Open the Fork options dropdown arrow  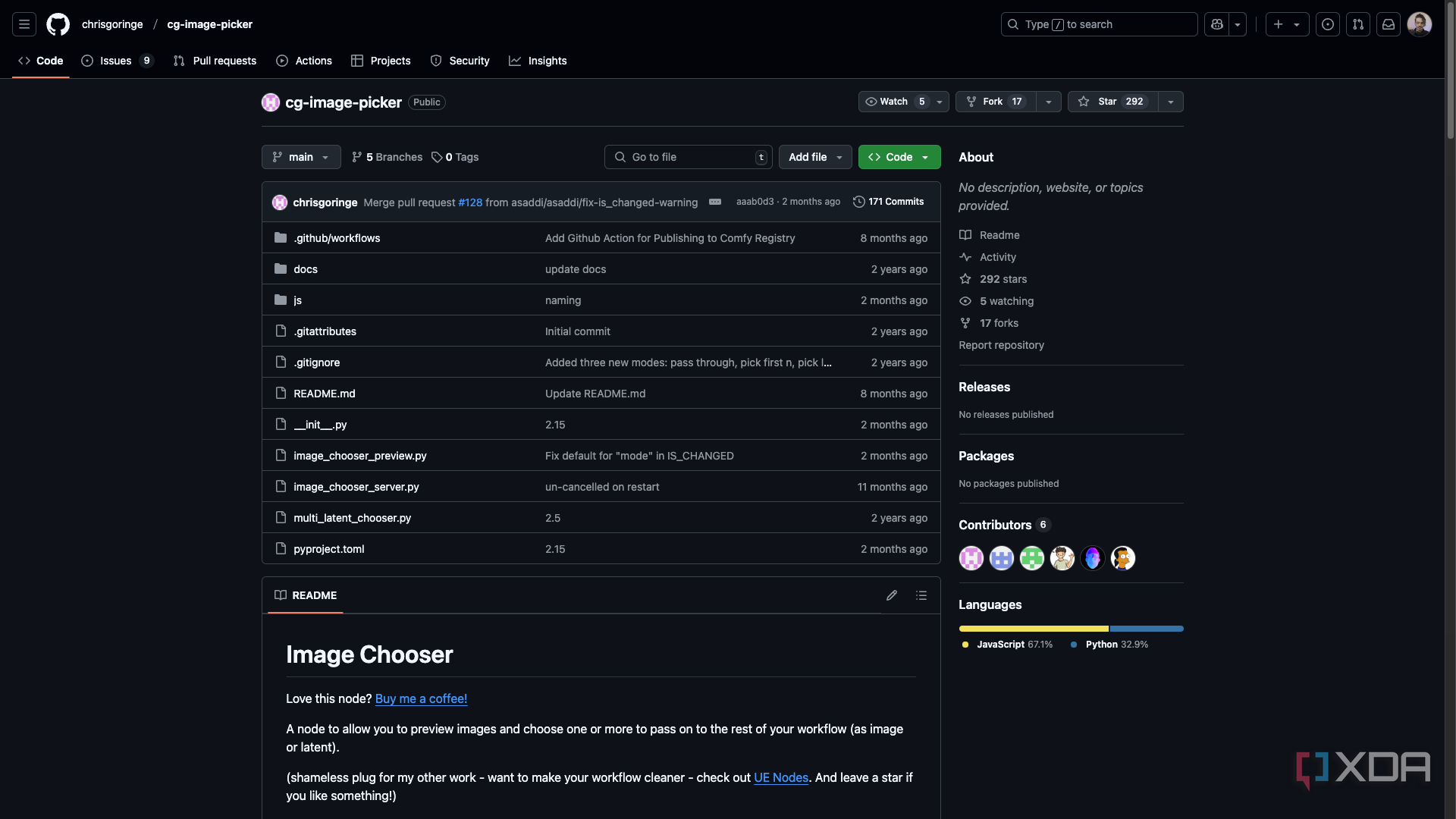tap(1049, 102)
